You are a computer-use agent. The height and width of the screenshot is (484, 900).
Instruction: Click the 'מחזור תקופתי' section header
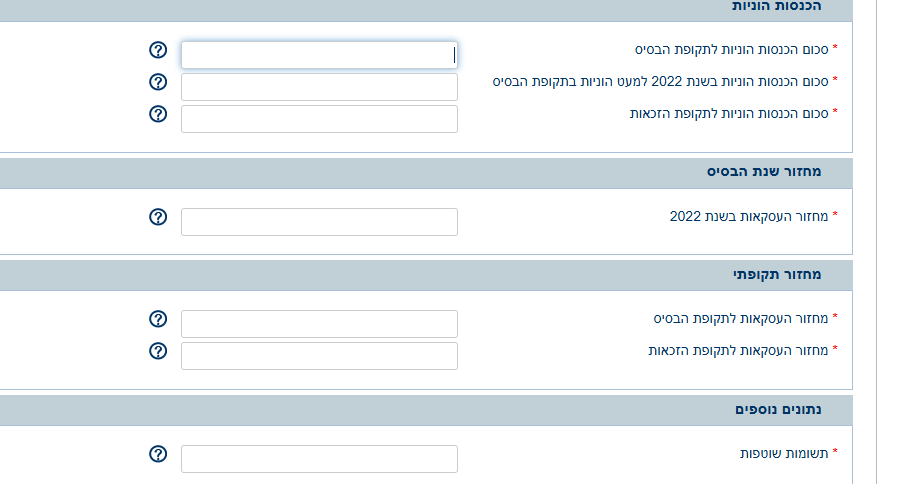click(776, 274)
